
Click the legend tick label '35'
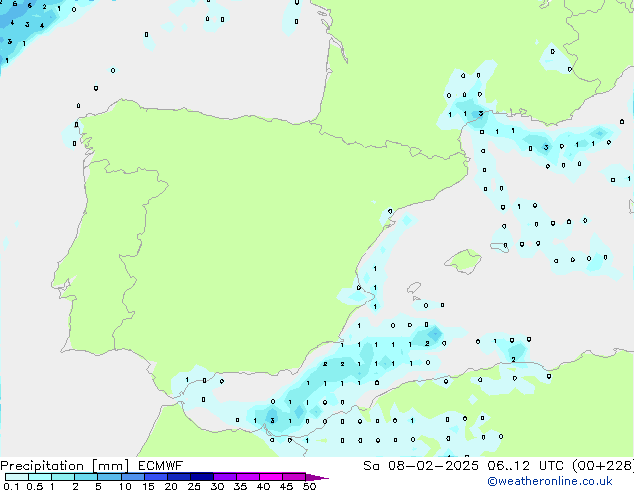pyautogui.click(x=240, y=486)
